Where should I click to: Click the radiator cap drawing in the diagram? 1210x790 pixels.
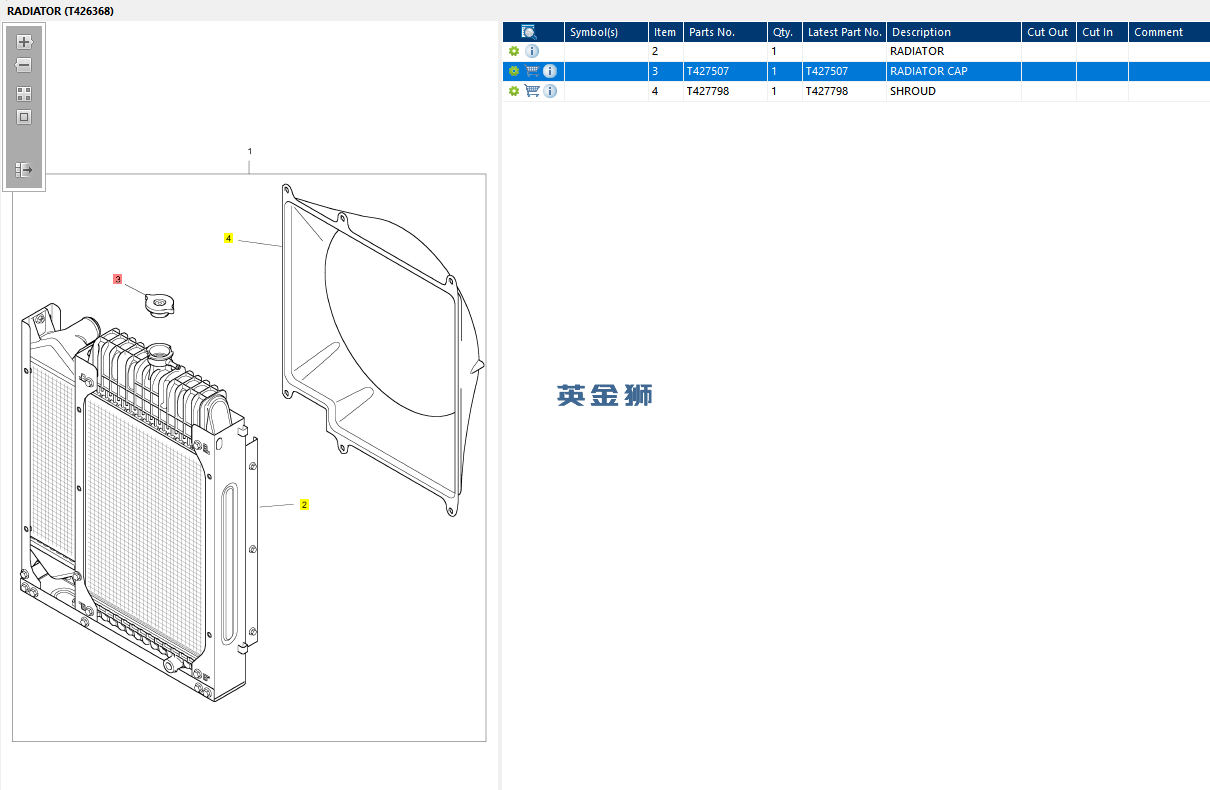click(159, 303)
